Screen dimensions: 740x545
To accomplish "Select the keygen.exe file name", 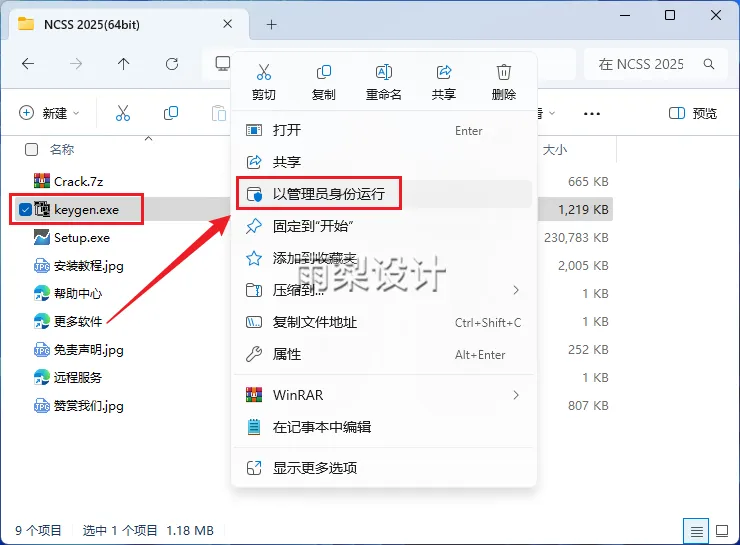I will pos(86,210).
